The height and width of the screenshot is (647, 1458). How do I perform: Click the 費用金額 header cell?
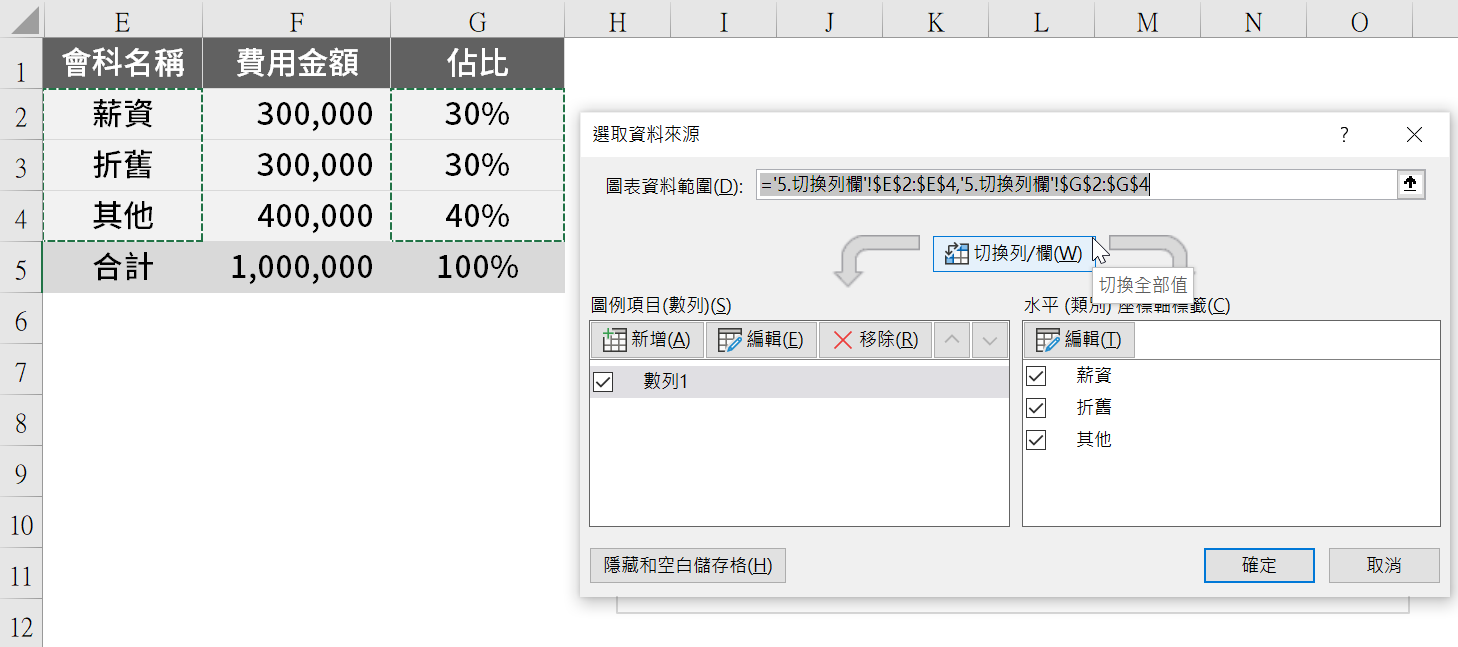[297, 64]
